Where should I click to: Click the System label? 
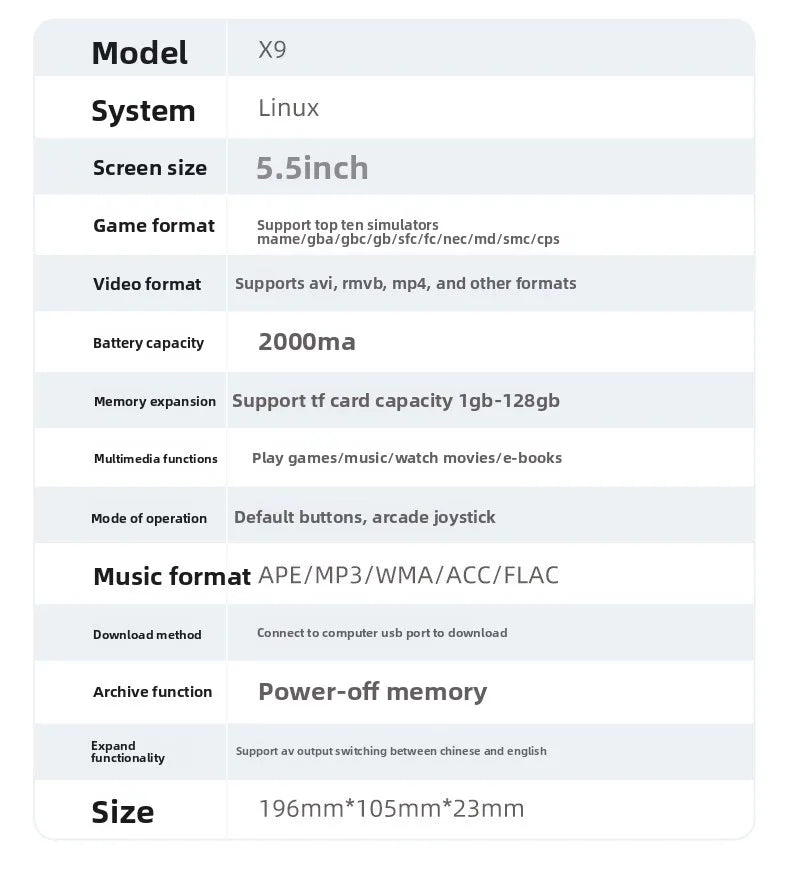click(143, 110)
